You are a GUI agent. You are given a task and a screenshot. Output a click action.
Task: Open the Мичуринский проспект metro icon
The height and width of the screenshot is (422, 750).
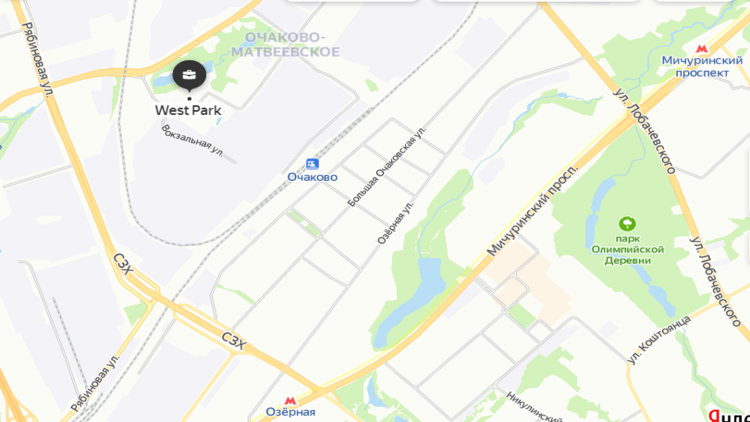tap(702, 48)
